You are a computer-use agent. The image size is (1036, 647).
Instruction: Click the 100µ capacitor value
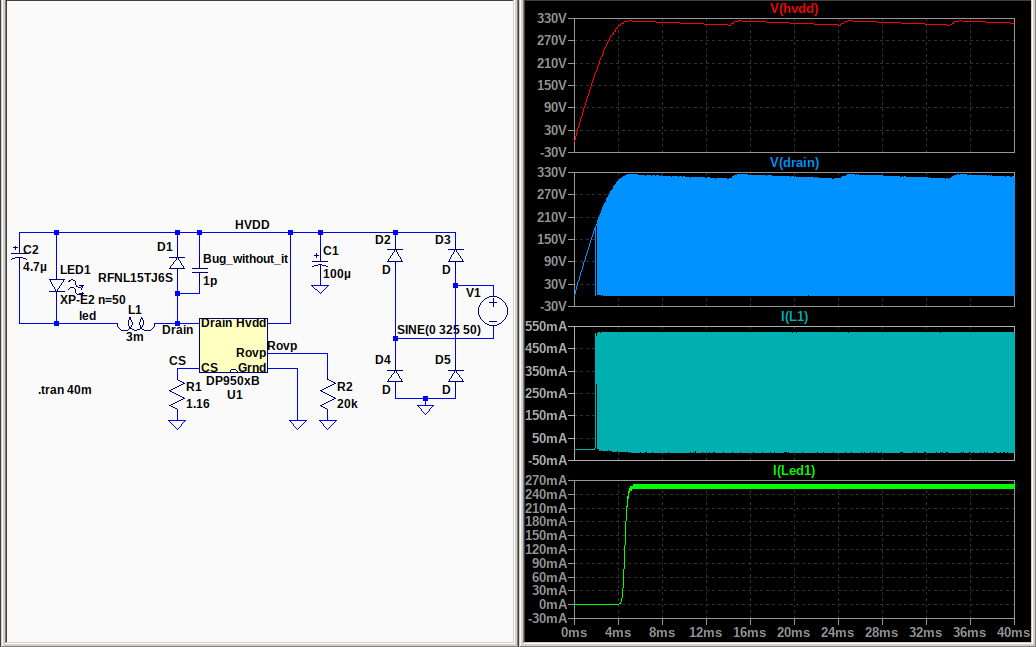pos(337,274)
